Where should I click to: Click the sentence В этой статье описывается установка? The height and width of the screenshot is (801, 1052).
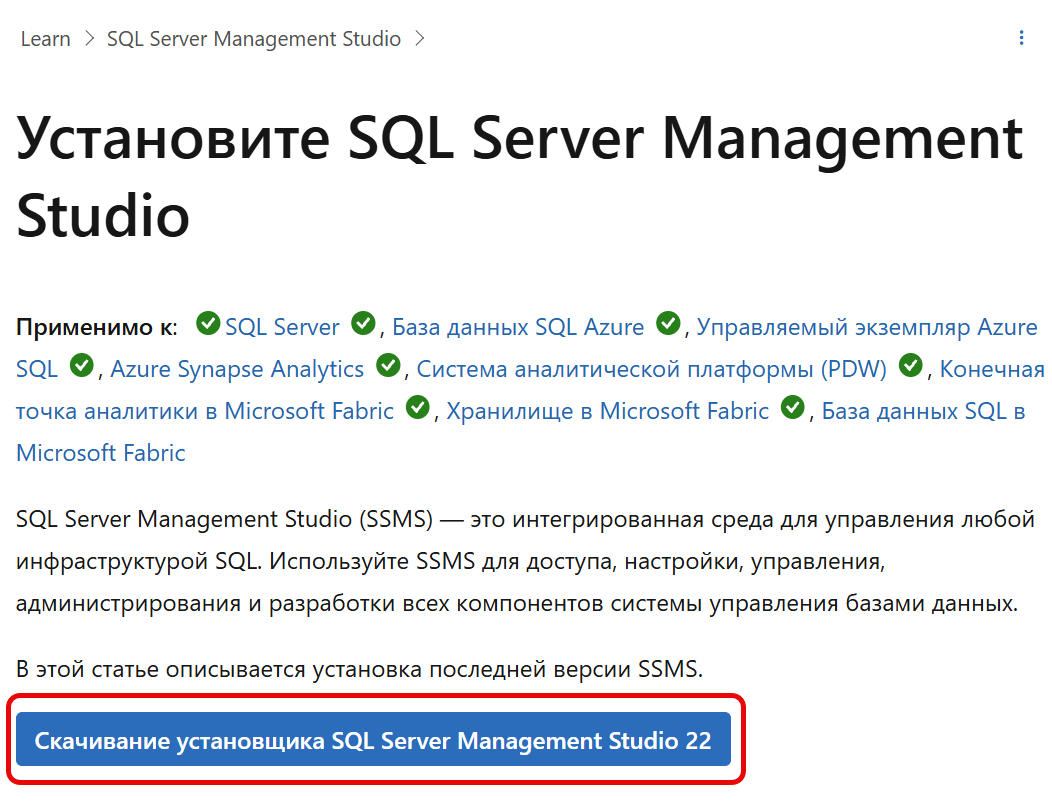pyautogui.click(x=360, y=669)
